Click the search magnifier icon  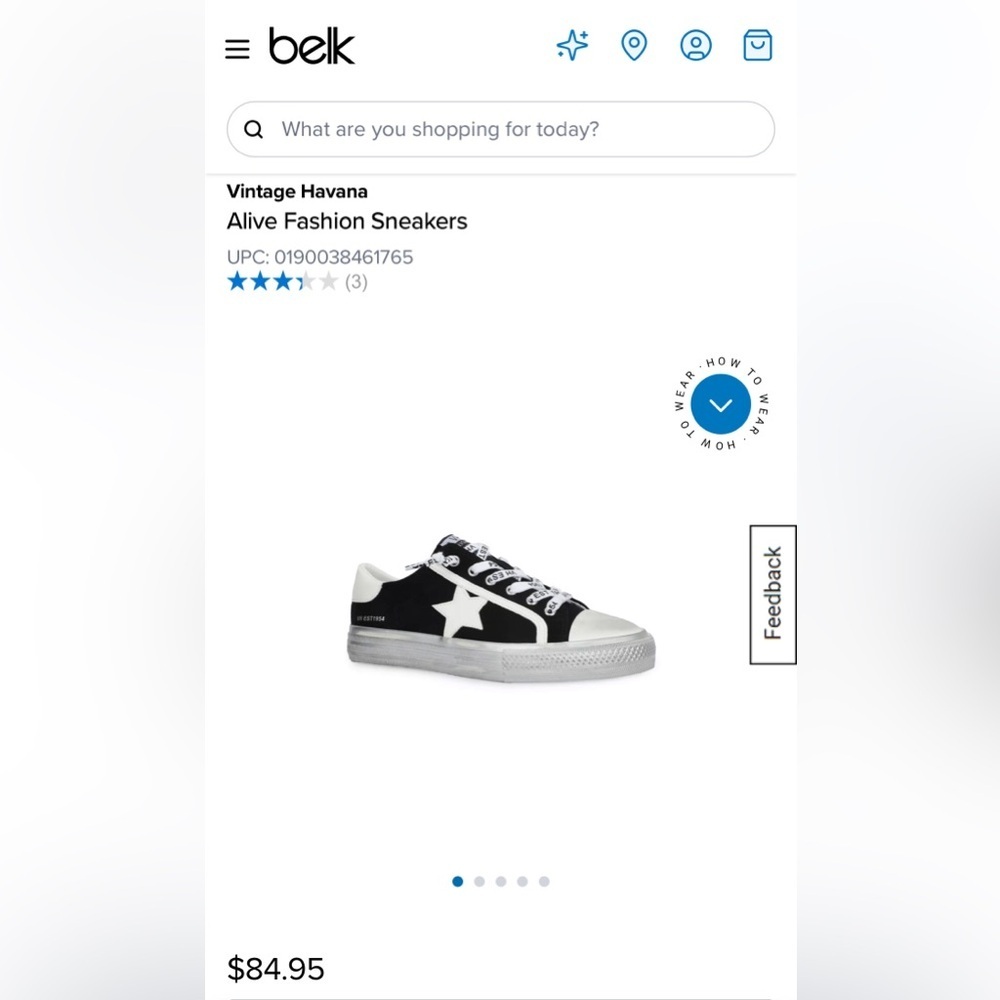click(x=254, y=129)
